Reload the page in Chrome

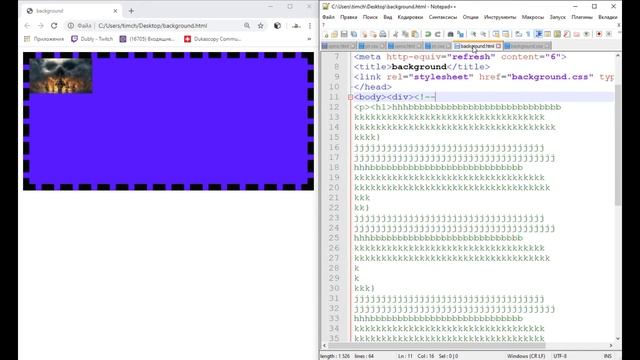54,26
